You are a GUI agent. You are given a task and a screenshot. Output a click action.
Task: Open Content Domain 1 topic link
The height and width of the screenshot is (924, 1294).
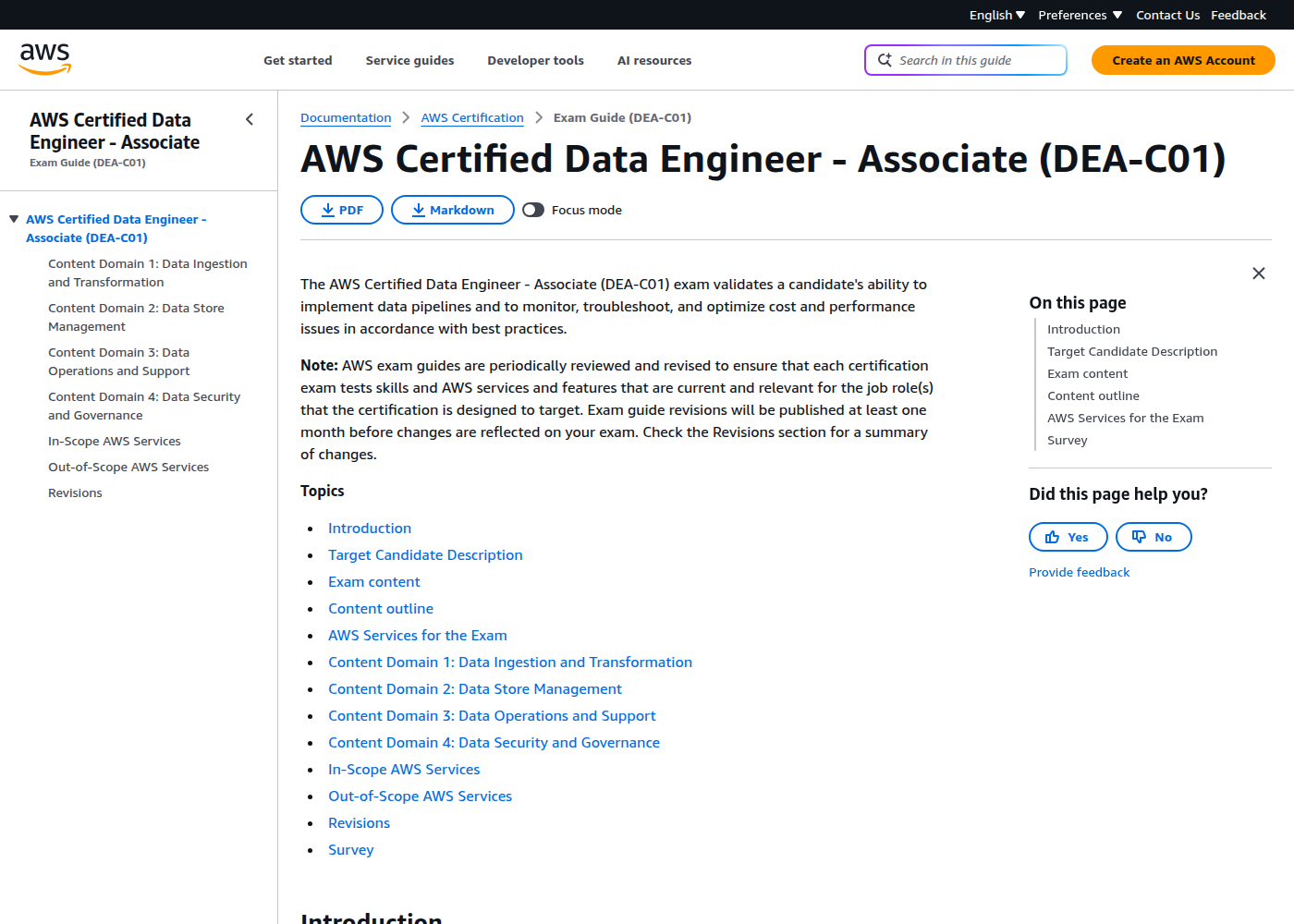(510, 662)
